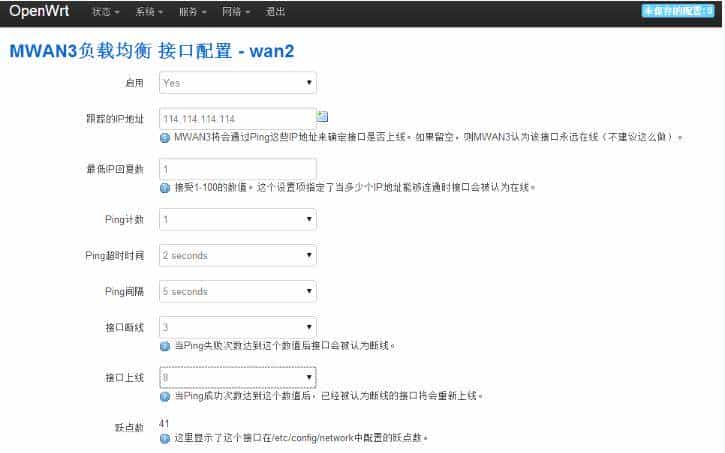Click info icon under 接口断线 dropdown
Viewport: 725px width, 453px height.
tap(165, 346)
